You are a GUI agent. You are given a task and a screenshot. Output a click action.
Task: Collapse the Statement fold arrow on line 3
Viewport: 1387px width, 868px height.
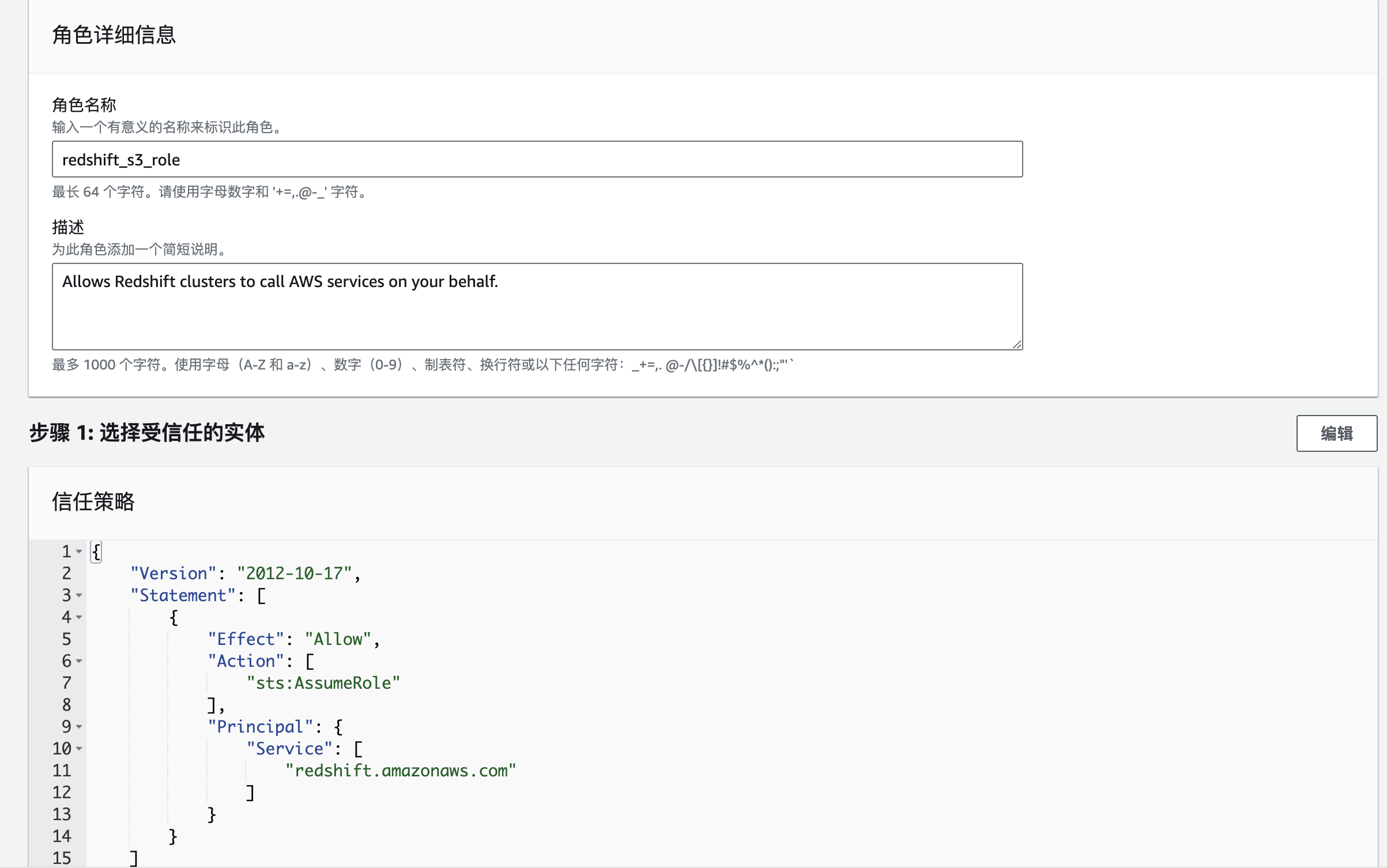tap(79, 595)
